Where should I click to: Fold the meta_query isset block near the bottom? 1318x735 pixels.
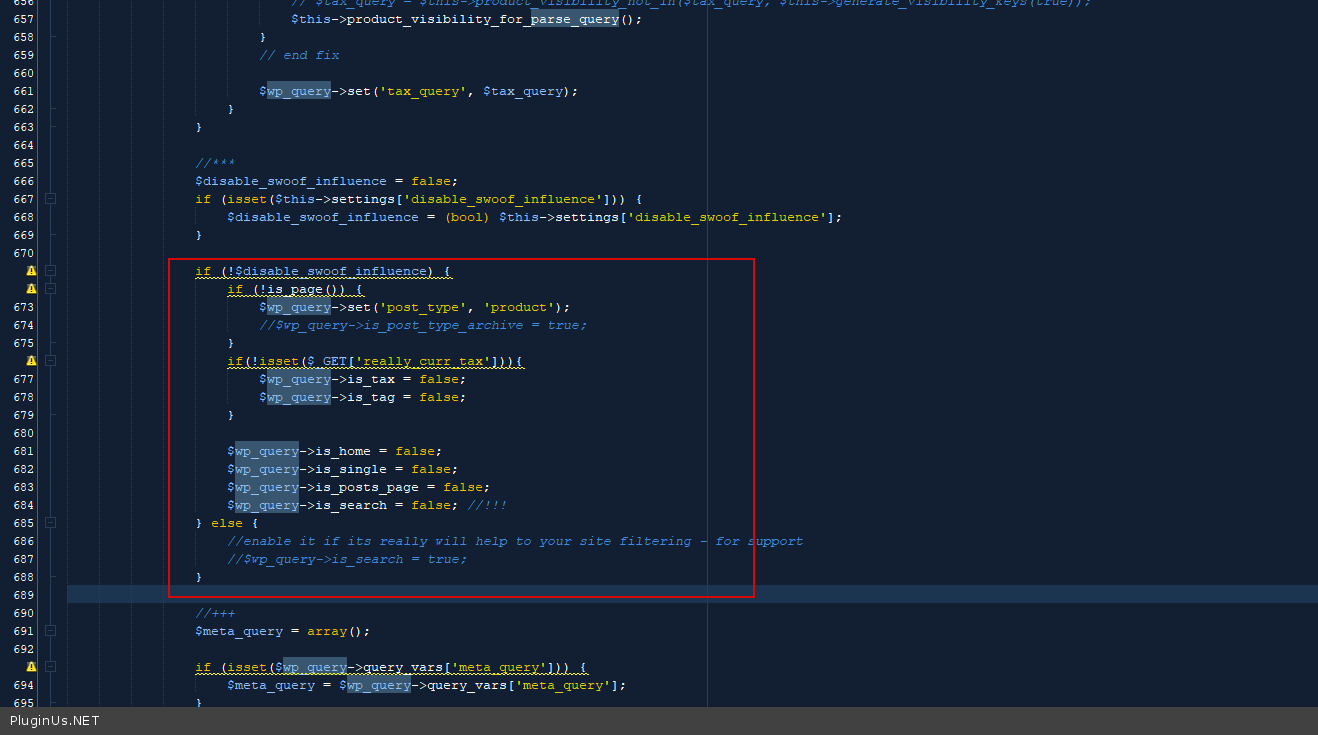click(50, 667)
